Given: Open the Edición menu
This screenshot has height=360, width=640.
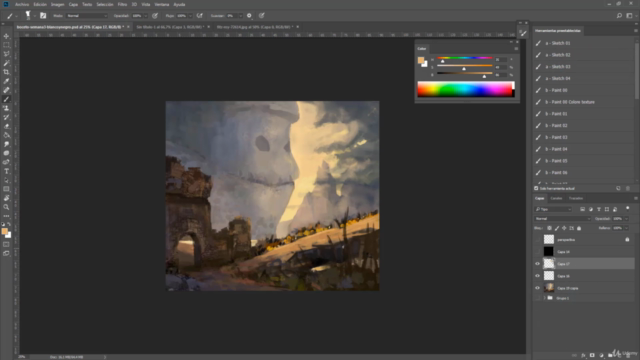Looking at the screenshot, I should (x=40, y=4).
